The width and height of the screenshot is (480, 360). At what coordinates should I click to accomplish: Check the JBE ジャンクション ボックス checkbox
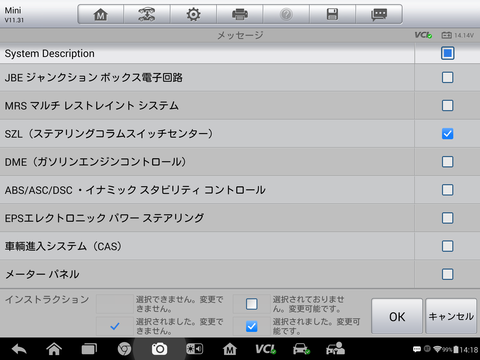click(x=447, y=77)
